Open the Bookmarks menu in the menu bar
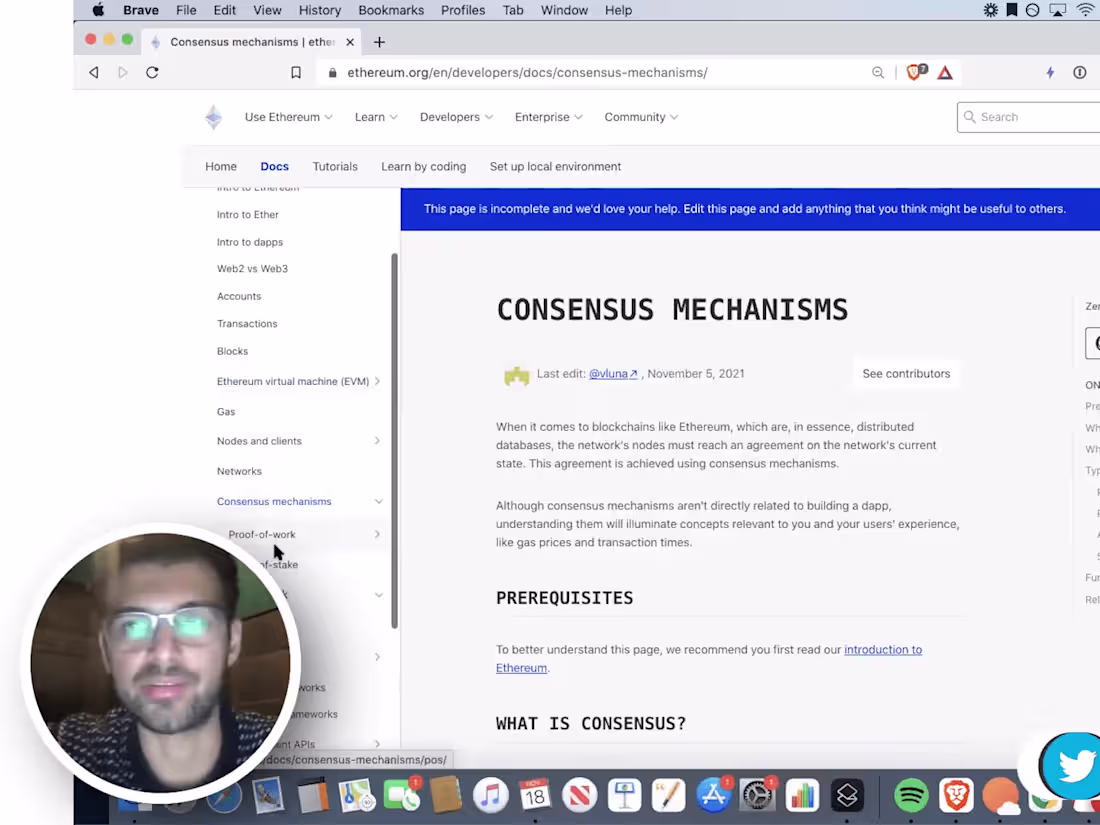This screenshot has width=1100, height=825. tap(391, 10)
